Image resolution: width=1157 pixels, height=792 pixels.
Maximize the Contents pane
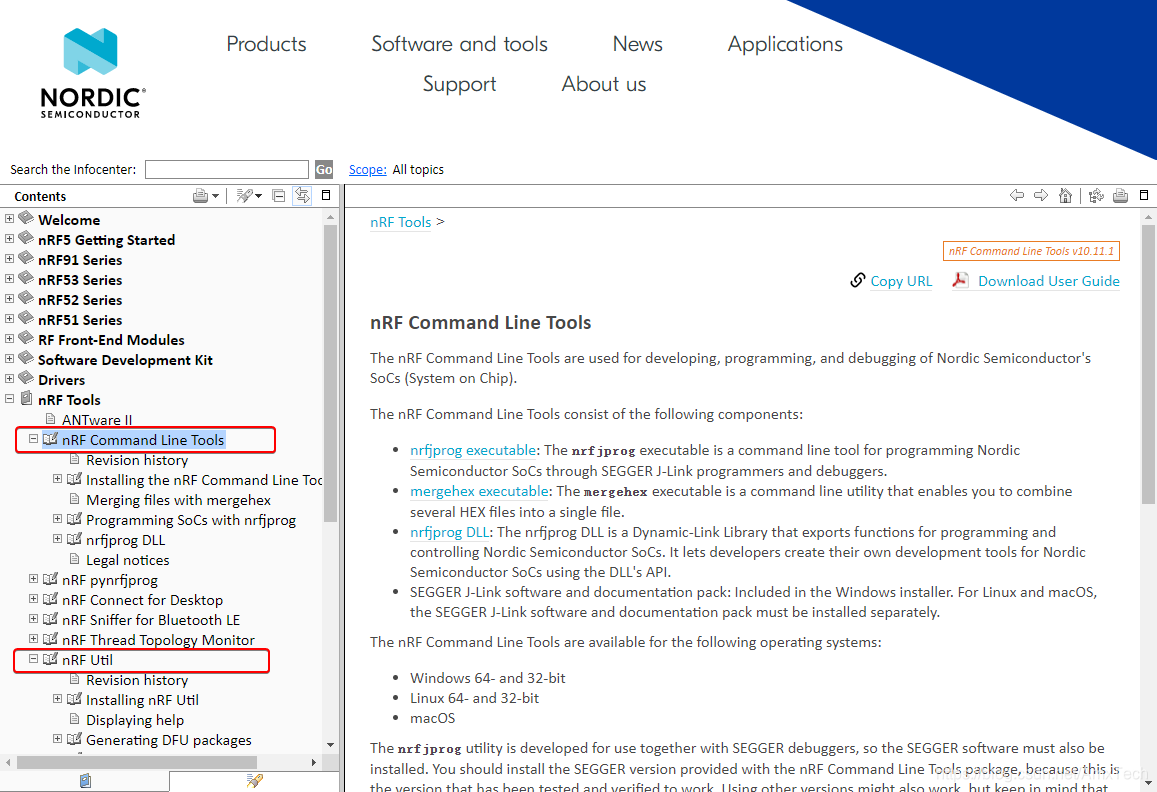coord(326,196)
